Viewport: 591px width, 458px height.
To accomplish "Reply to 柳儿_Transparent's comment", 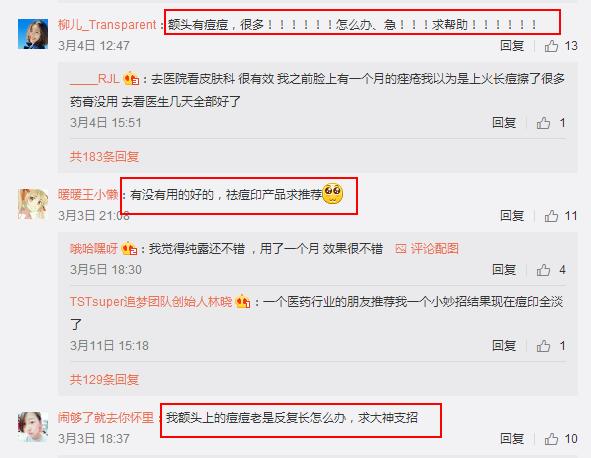I will point(512,46).
